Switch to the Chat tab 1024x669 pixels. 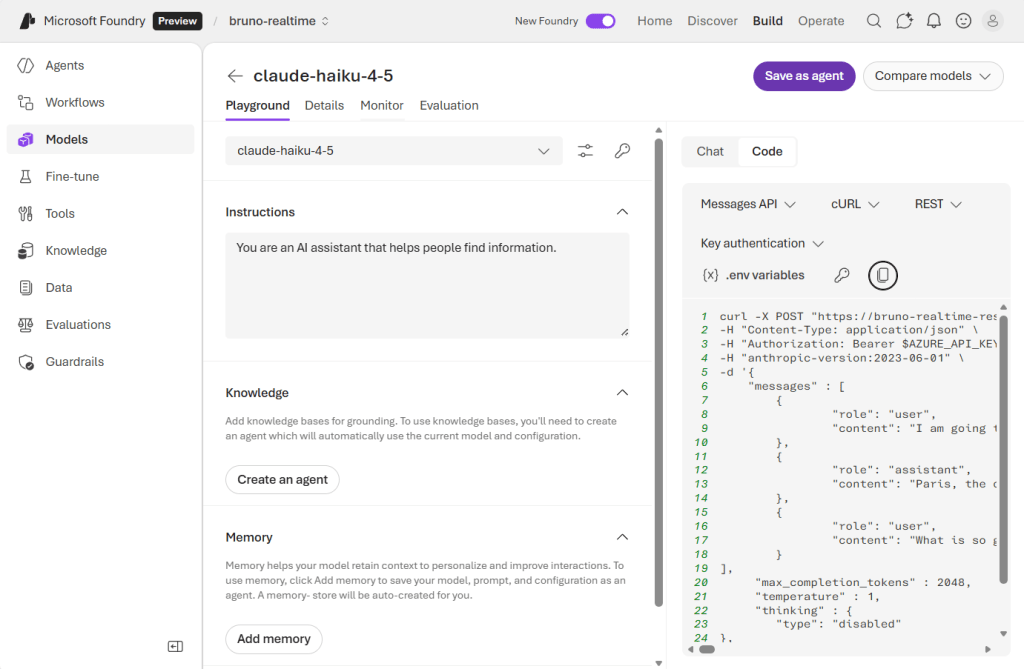(709, 151)
